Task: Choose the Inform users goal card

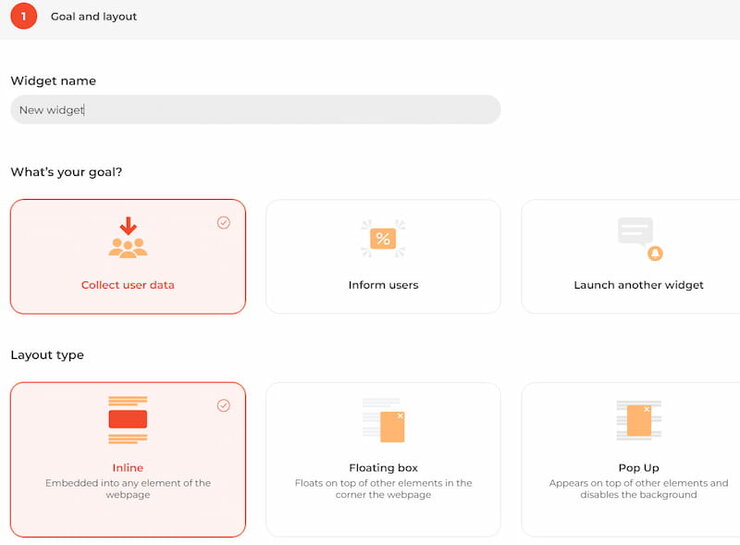Action: [x=383, y=257]
